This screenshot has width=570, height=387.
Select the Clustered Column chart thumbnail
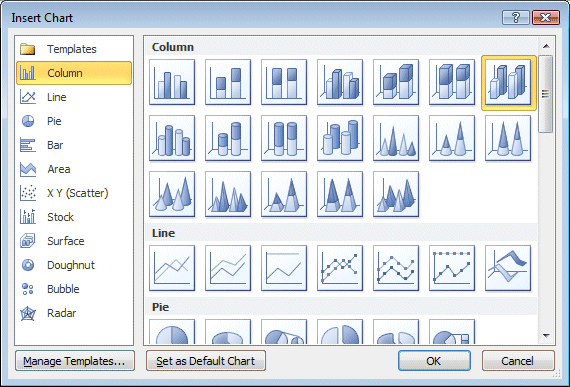point(172,82)
